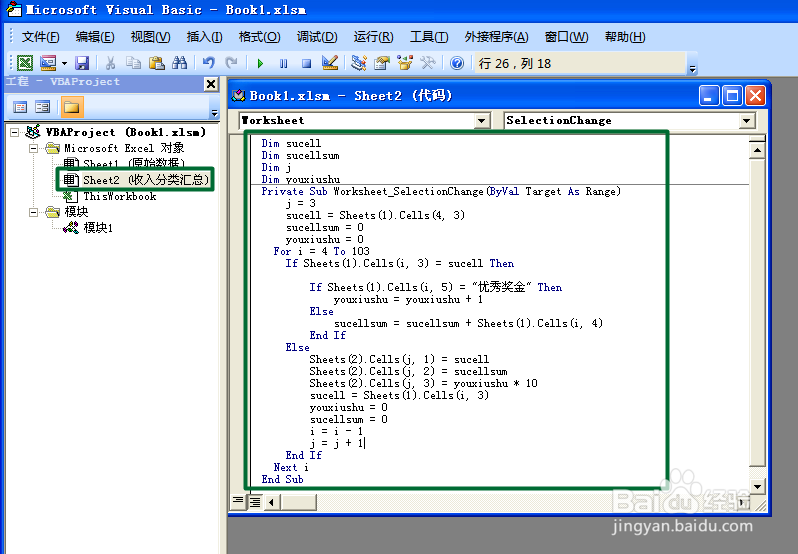Open 工具(T) menu
This screenshot has width=798, height=554.
pyautogui.click(x=429, y=37)
